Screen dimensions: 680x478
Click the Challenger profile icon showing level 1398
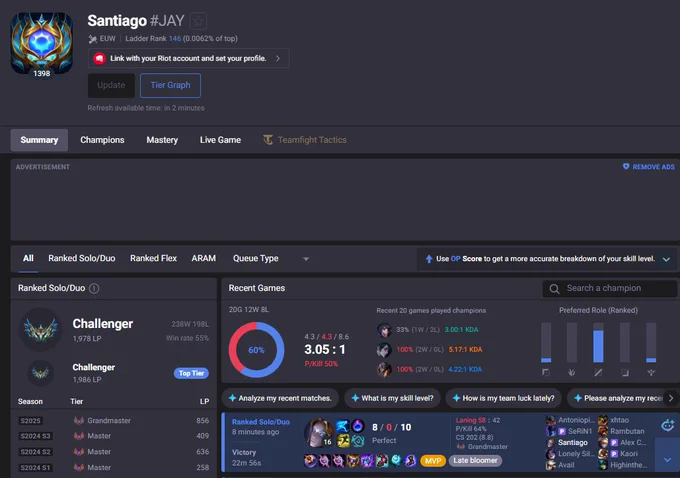pyautogui.click(x=42, y=43)
